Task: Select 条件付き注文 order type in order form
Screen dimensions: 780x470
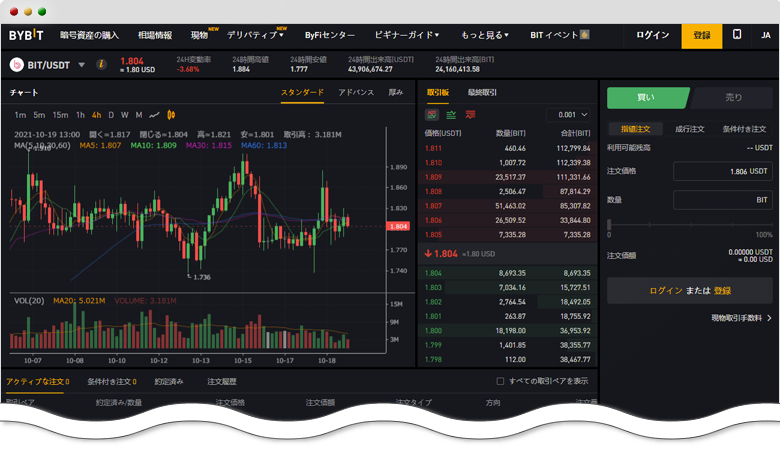Action: click(744, 129)
